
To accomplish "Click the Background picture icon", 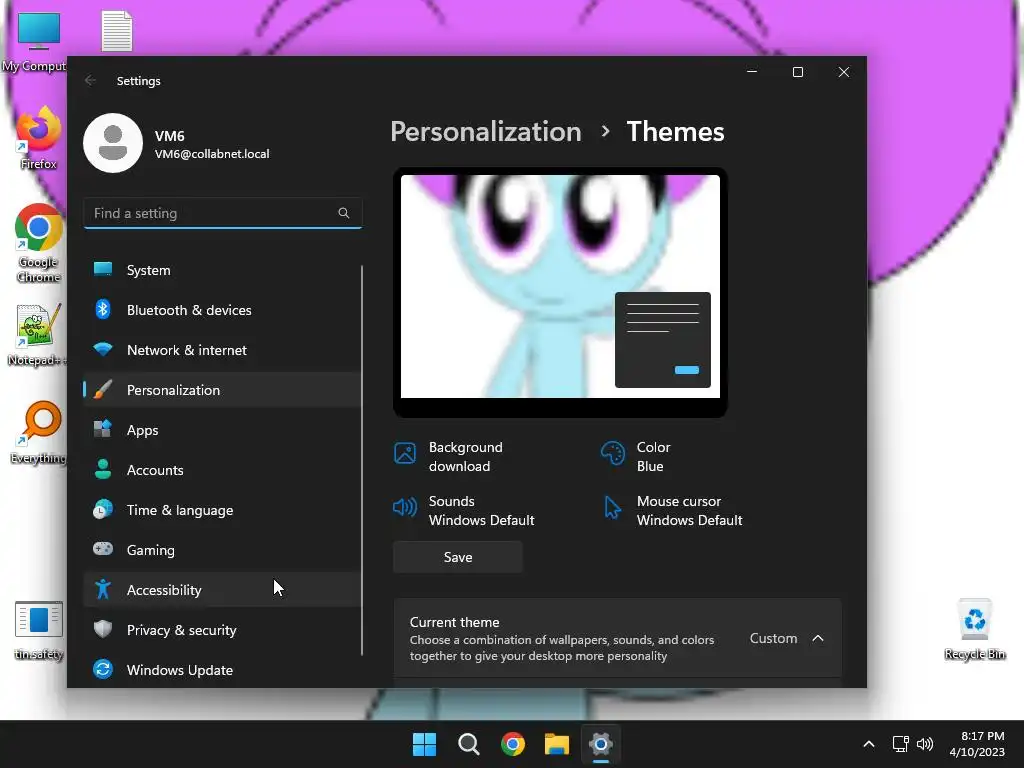I will (x=405, y=453).
